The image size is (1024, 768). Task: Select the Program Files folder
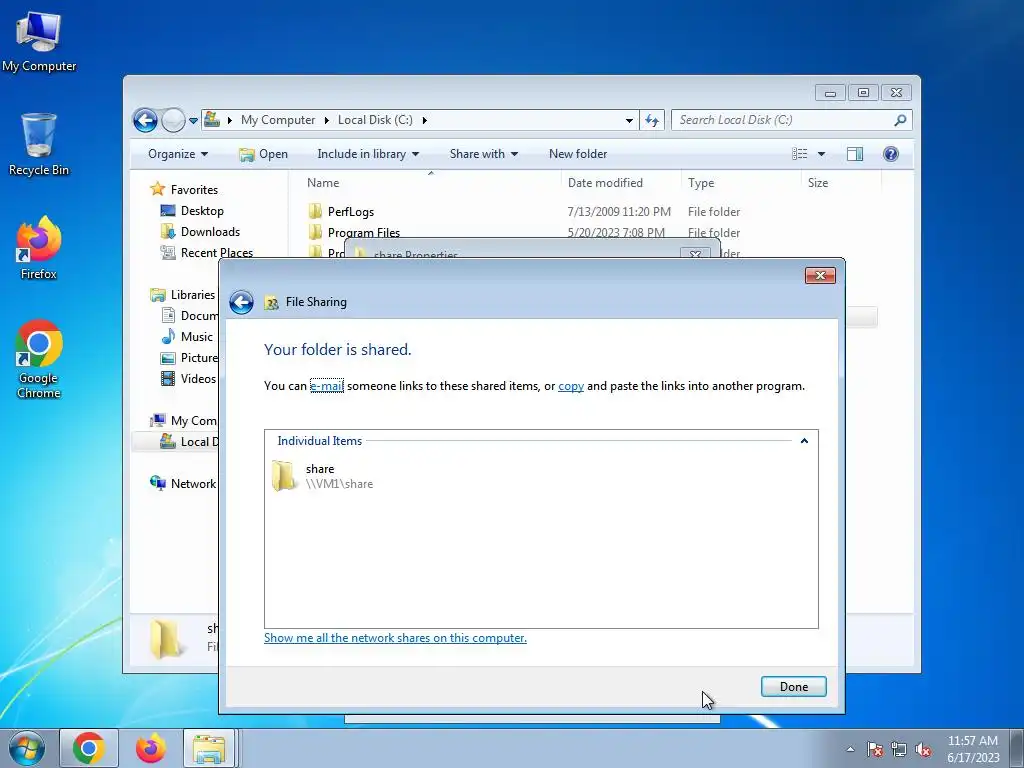[x=364, y=232]
